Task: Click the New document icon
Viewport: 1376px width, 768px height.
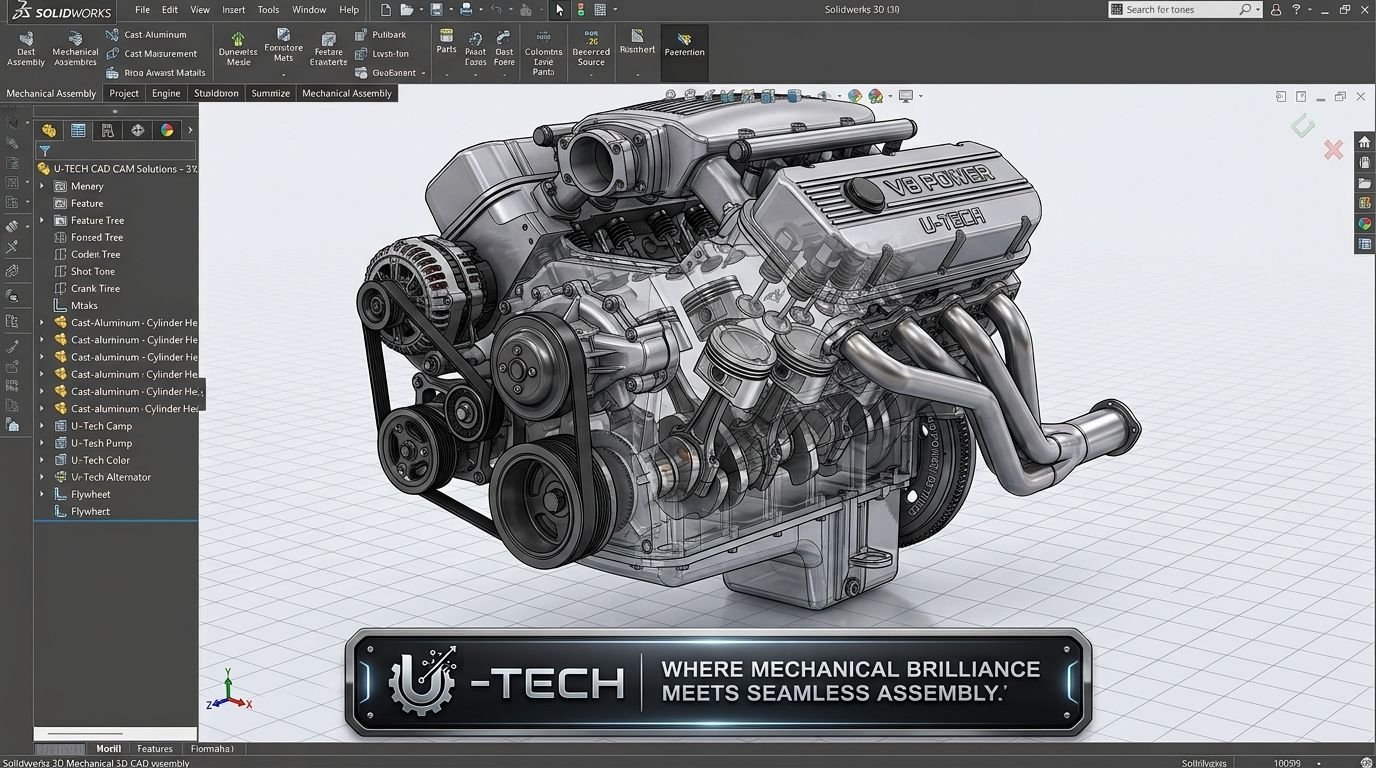Action: click(x=387, y=9)
